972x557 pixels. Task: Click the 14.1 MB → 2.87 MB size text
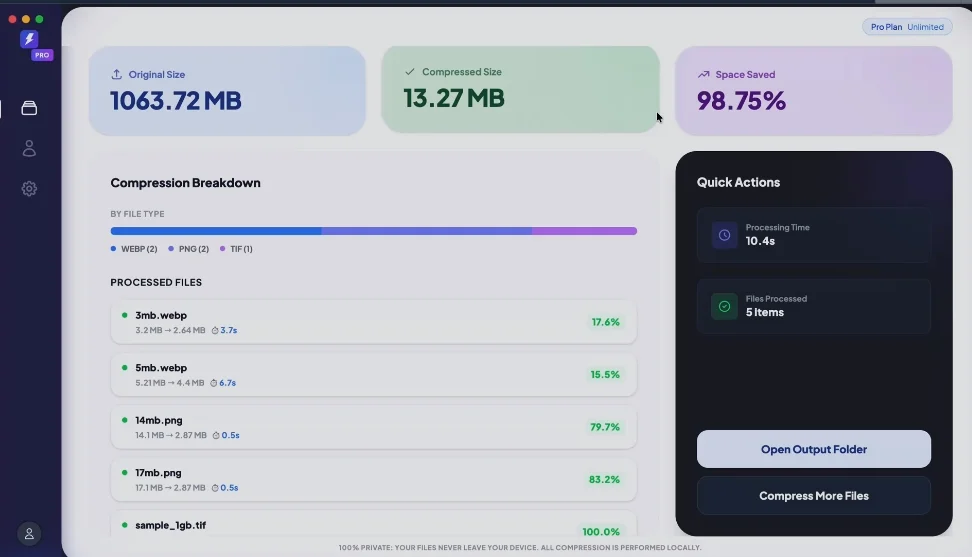click(x=171, y=436)
